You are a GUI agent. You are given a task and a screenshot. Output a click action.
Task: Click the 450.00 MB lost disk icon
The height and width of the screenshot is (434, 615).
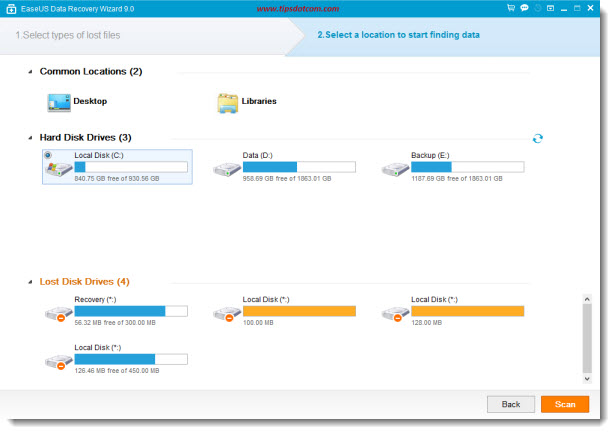tap(59, 362)
